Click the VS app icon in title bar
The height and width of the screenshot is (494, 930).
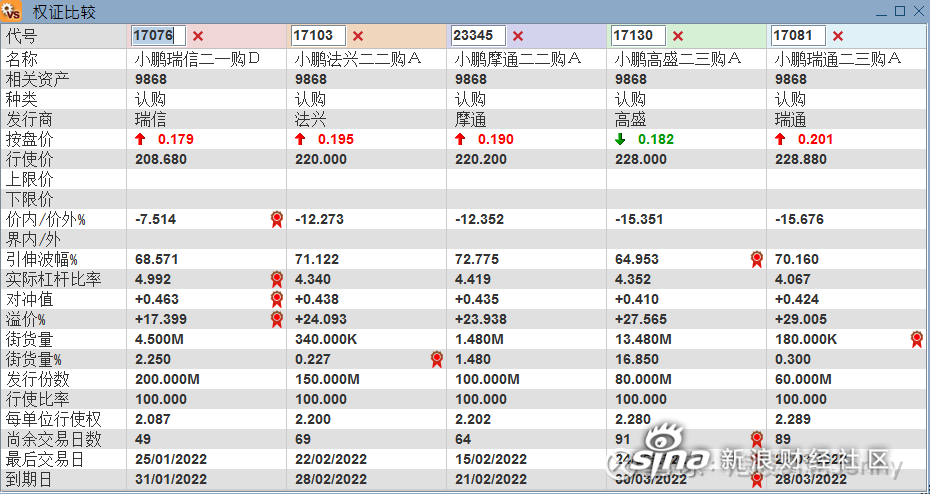click(11, 11)
